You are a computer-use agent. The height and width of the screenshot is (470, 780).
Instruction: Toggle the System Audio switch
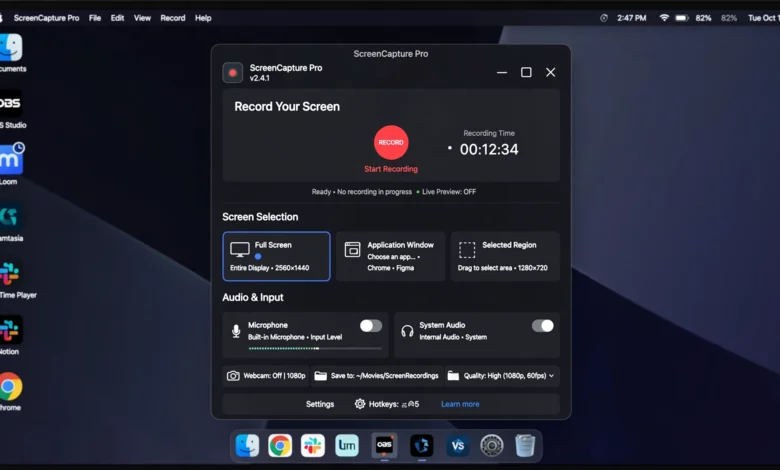pyautogui.click(x=543, y=326)
